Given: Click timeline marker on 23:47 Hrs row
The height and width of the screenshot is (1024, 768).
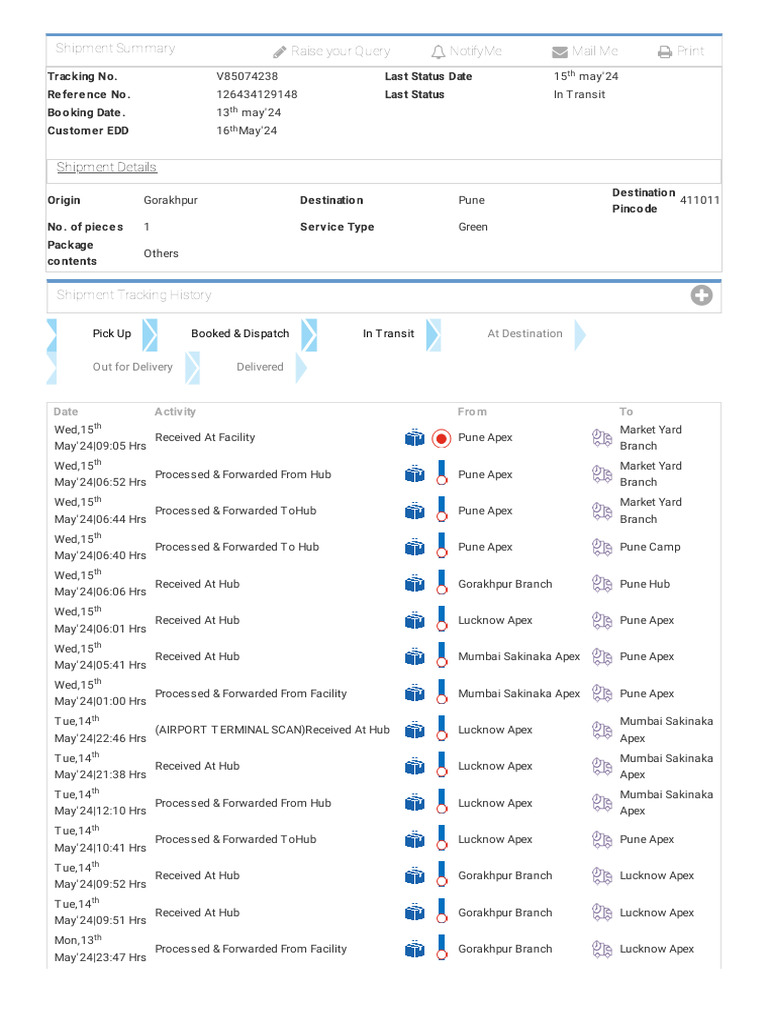Looking at the screenshot, I should [x=441, y=949].
